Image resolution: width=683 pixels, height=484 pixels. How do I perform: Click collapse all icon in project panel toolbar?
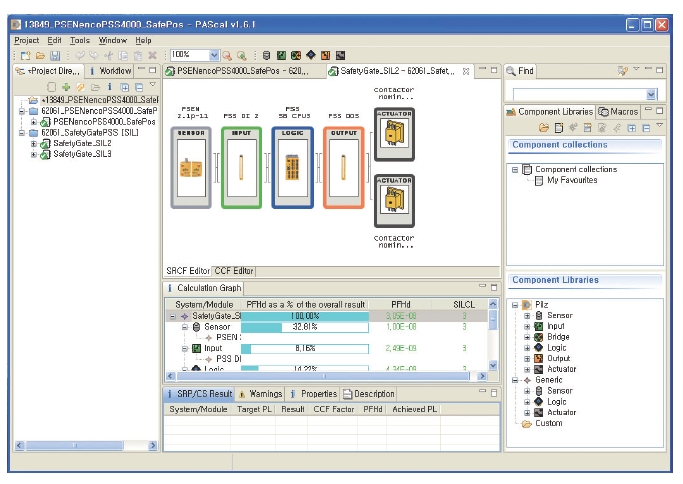pos(139,87)
